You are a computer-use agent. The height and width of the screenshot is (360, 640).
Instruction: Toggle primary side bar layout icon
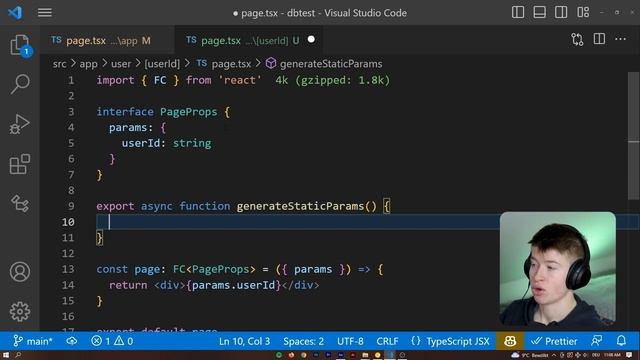(518, 12)
